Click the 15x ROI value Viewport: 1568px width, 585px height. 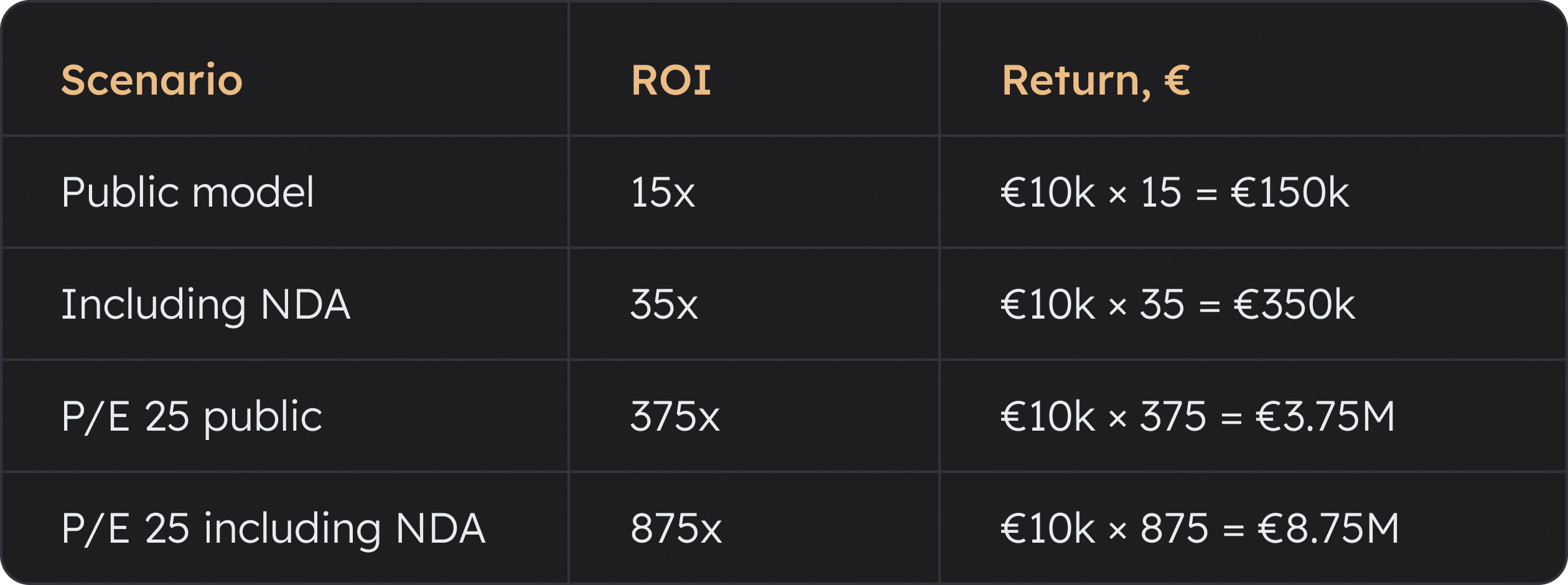pyautogui.click(x=663, y=192)
